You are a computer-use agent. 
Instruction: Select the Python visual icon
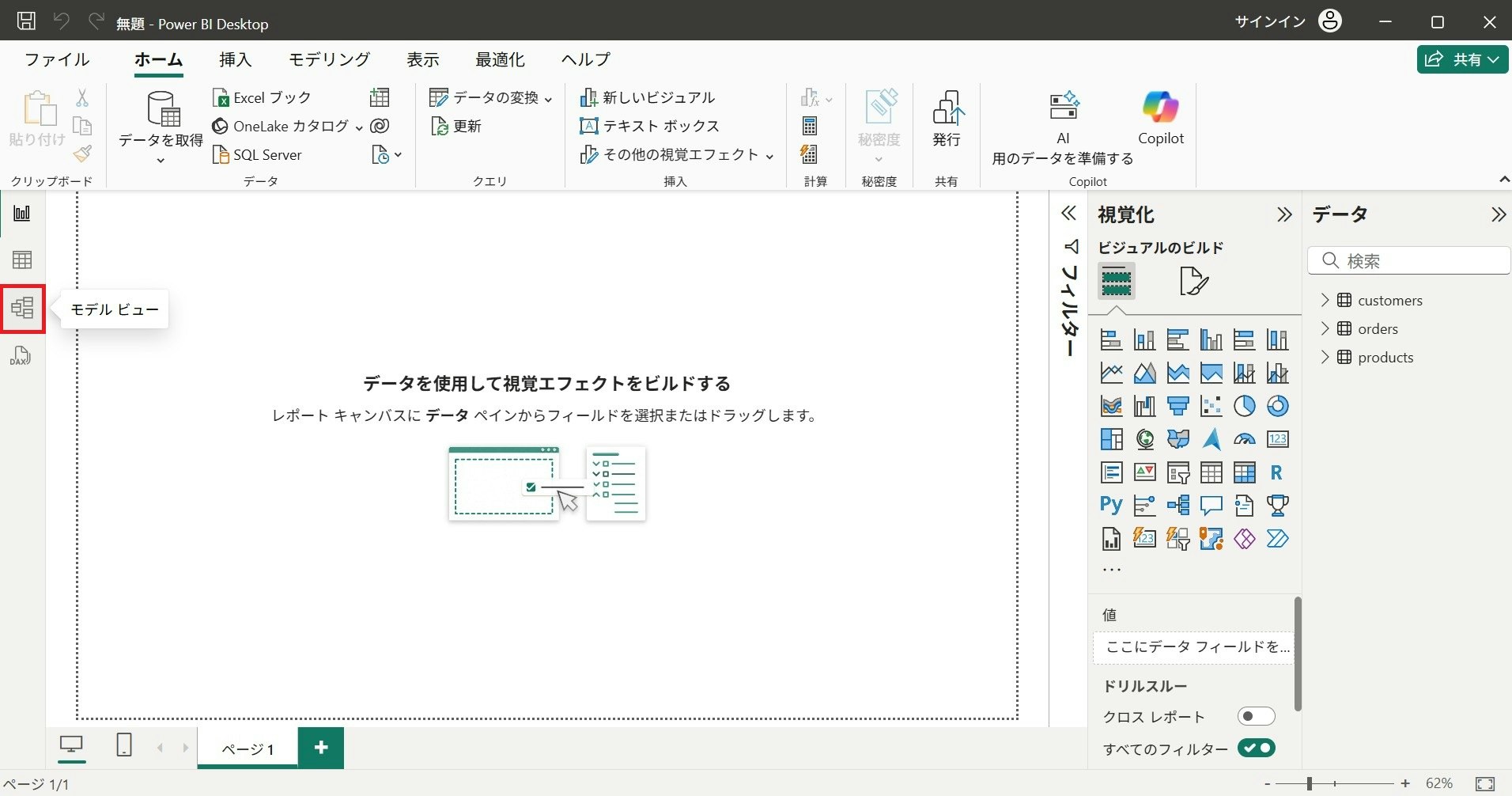pos(1111,505)
